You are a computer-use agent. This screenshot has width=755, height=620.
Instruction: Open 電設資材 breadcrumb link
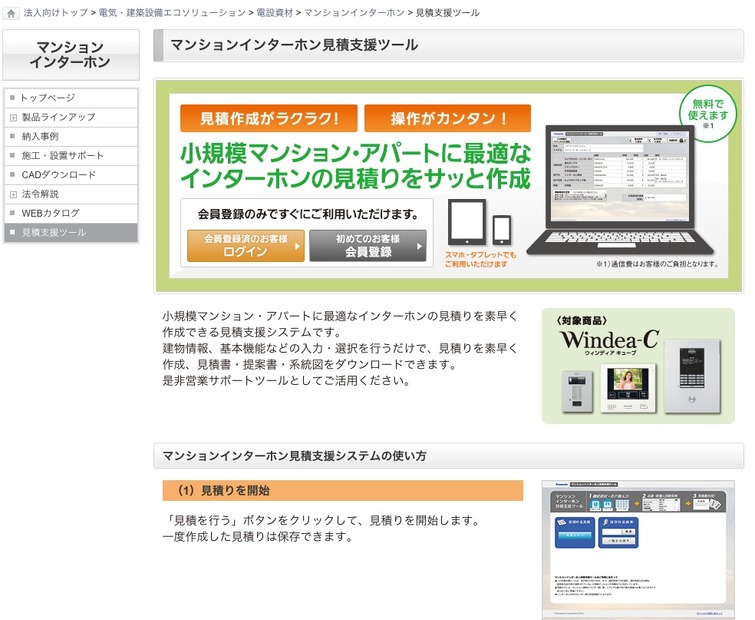(x=274, y=13)
